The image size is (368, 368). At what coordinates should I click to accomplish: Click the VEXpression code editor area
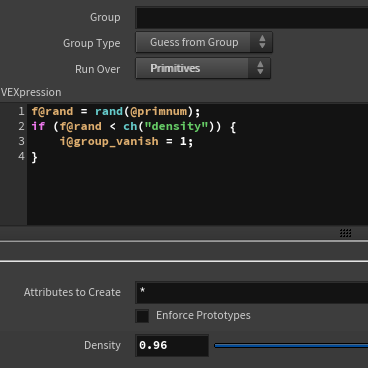pos(197,164)
